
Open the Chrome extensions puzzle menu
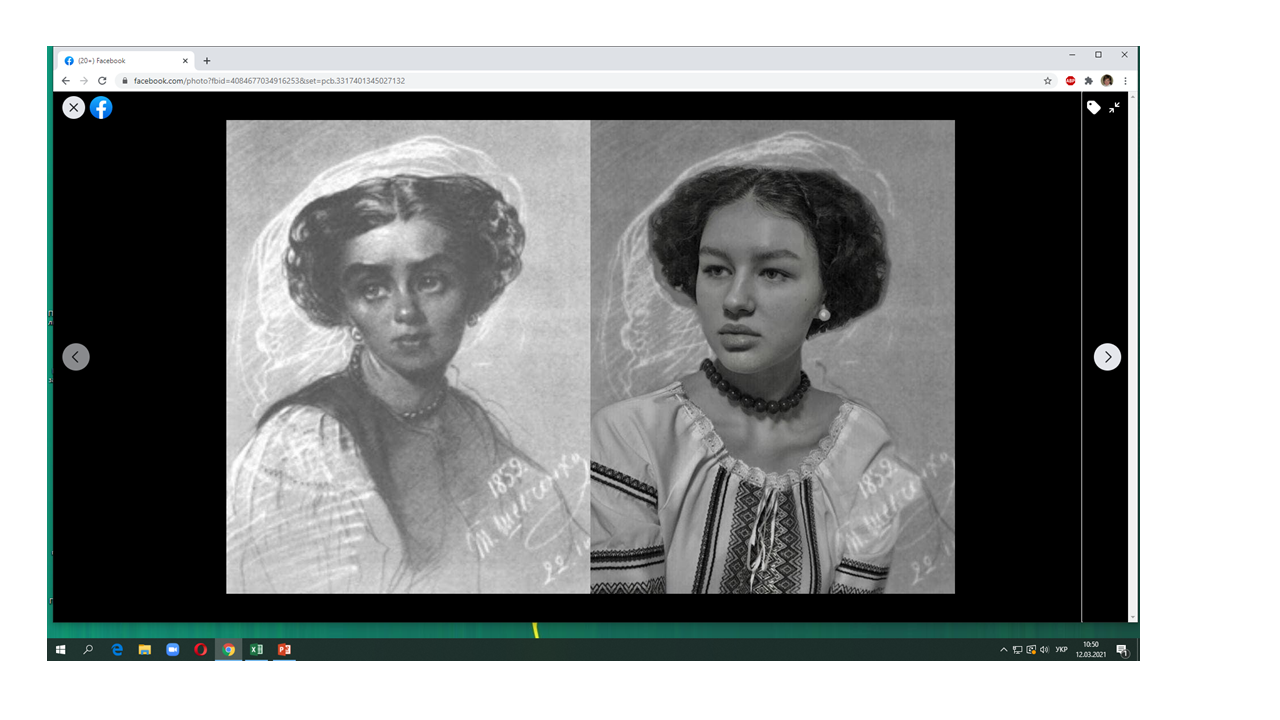(1089, 81)
